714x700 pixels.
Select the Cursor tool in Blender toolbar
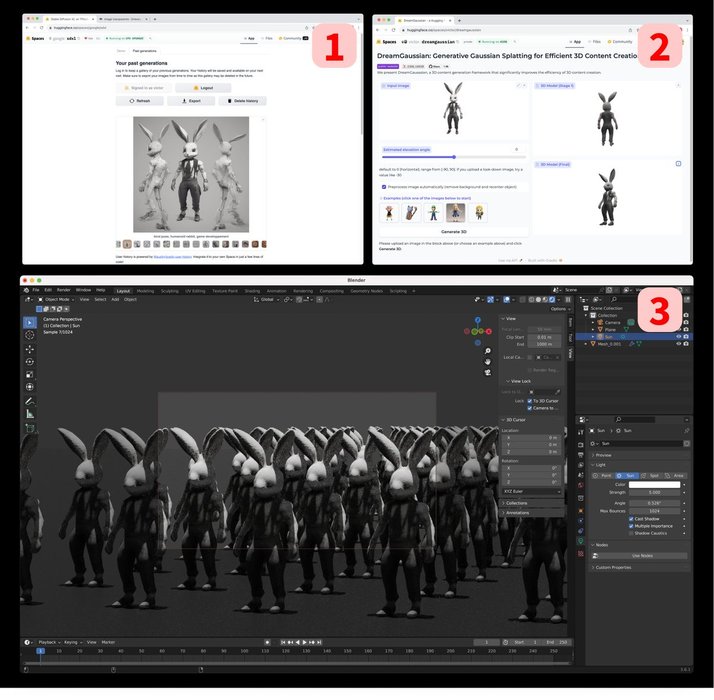click(x=30, y=335)
